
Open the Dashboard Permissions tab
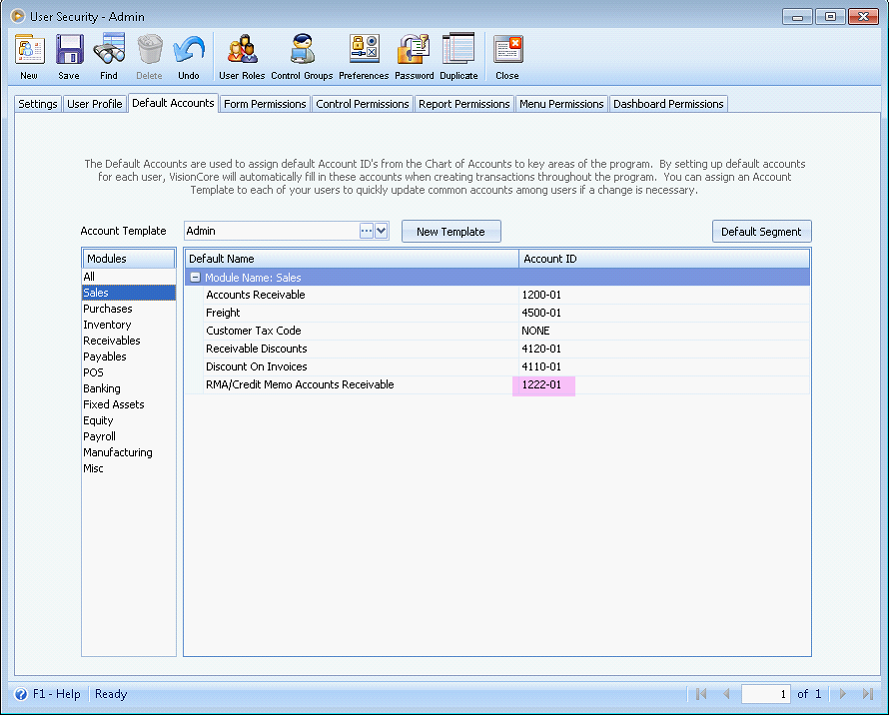click(x=668, y=104)
